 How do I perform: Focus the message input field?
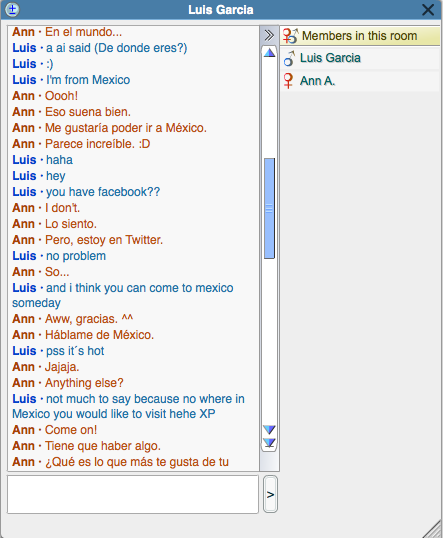click(x=133, y=494)
